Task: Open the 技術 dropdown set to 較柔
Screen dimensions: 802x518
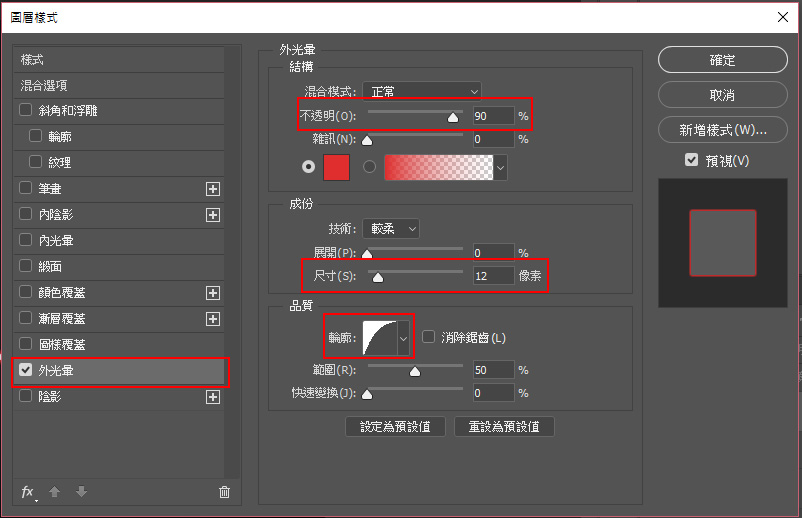Action: 391,229
